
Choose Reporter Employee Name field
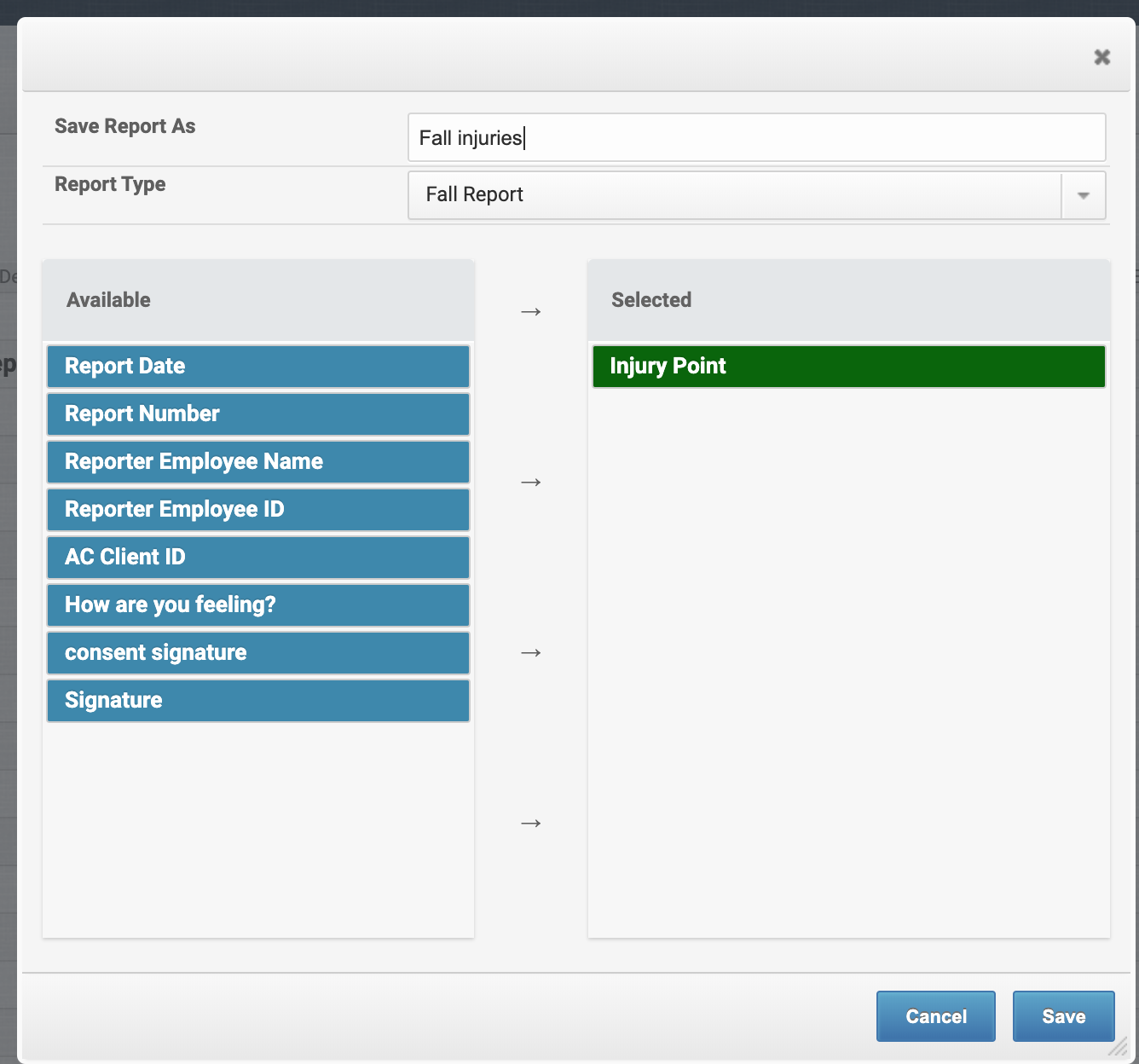point(257,462)
